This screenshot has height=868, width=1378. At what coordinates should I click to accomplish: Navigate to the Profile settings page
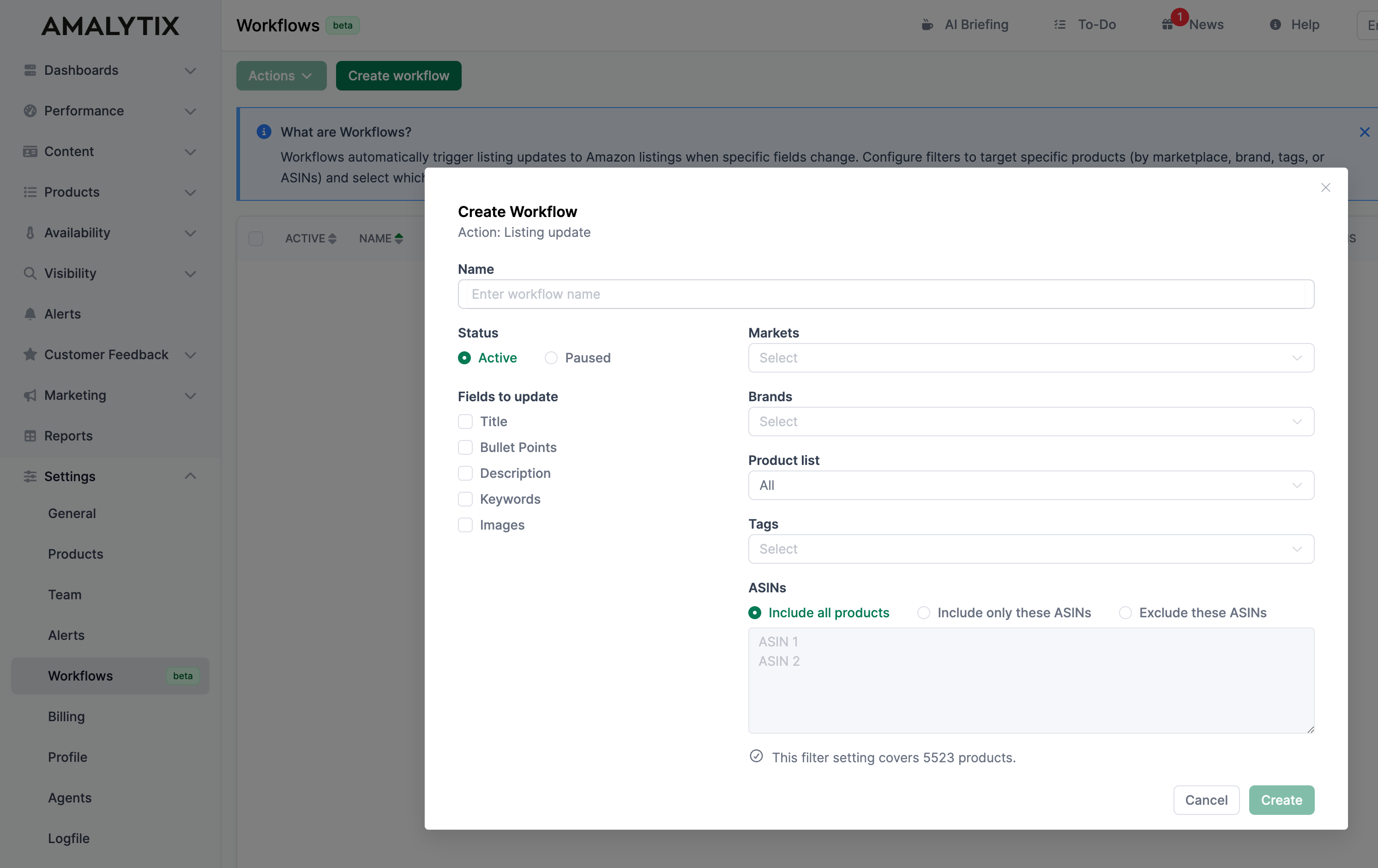(x=67, y=757)
